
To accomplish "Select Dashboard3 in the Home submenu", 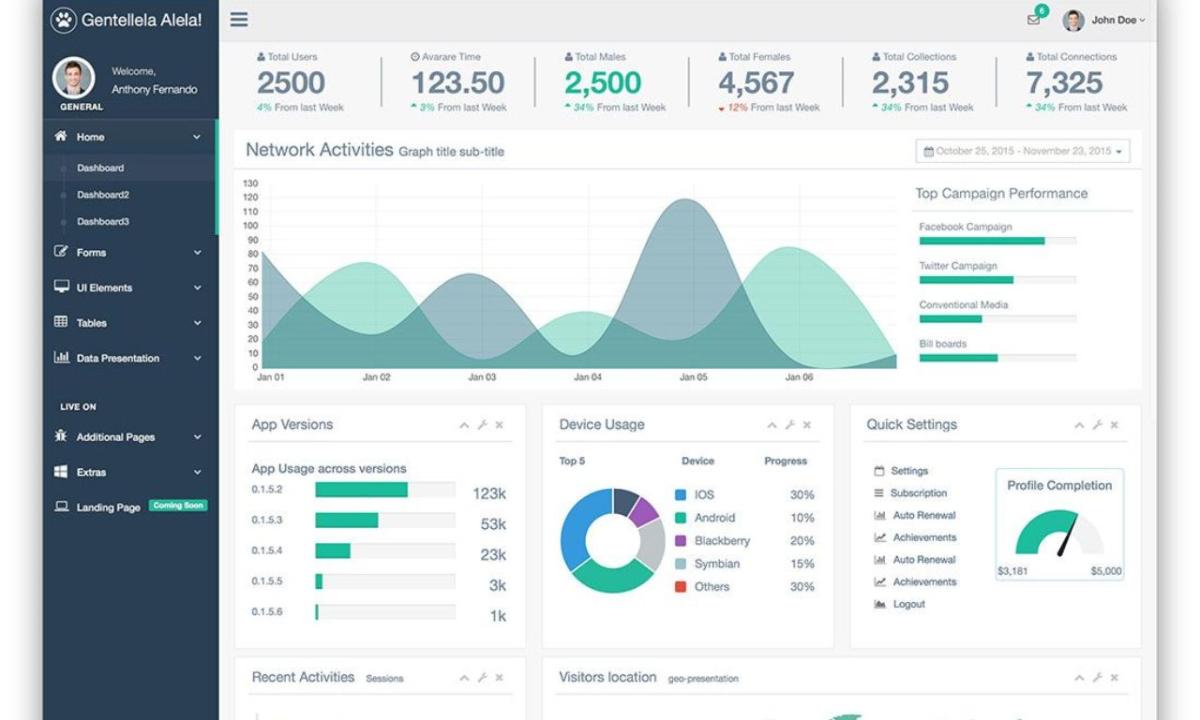I will [103, 221].
